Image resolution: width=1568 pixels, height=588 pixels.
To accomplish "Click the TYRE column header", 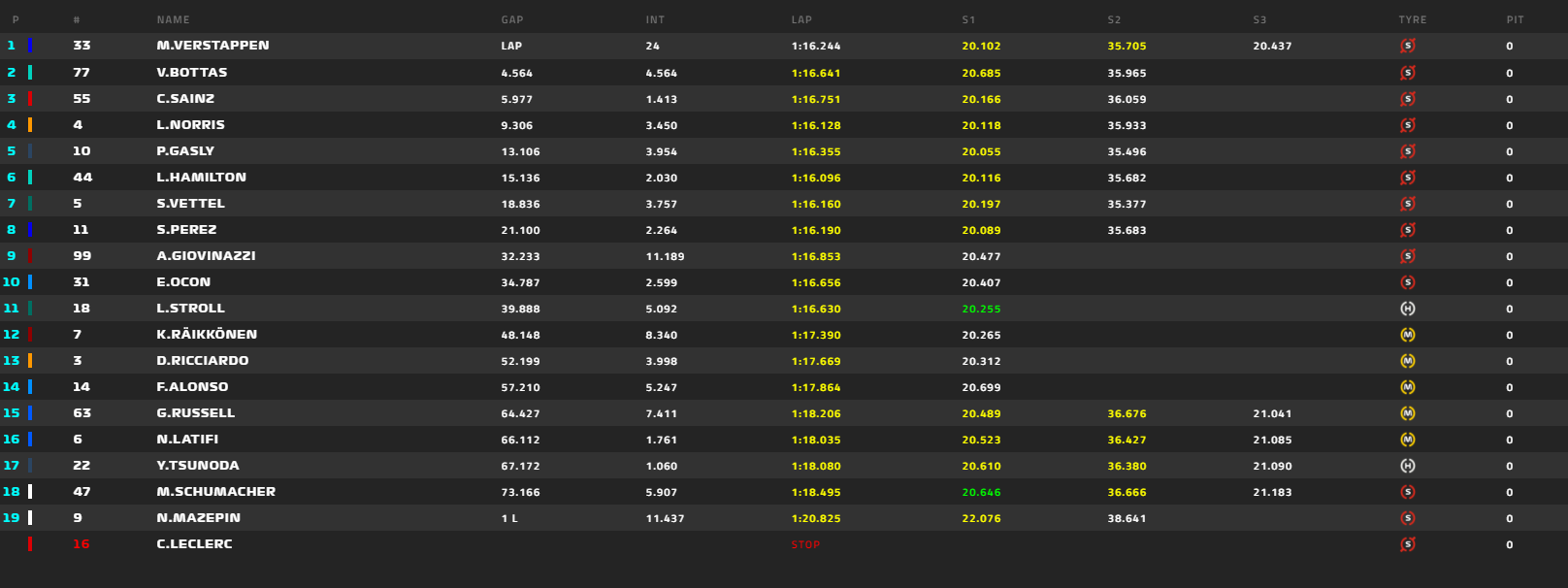I will [1412, 19].
